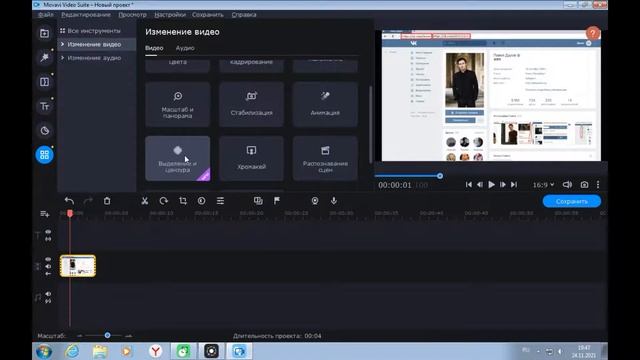Open the Масштаб и панорама tool
640x360 pixels.
pyautogui.click(x=178, y=104)
